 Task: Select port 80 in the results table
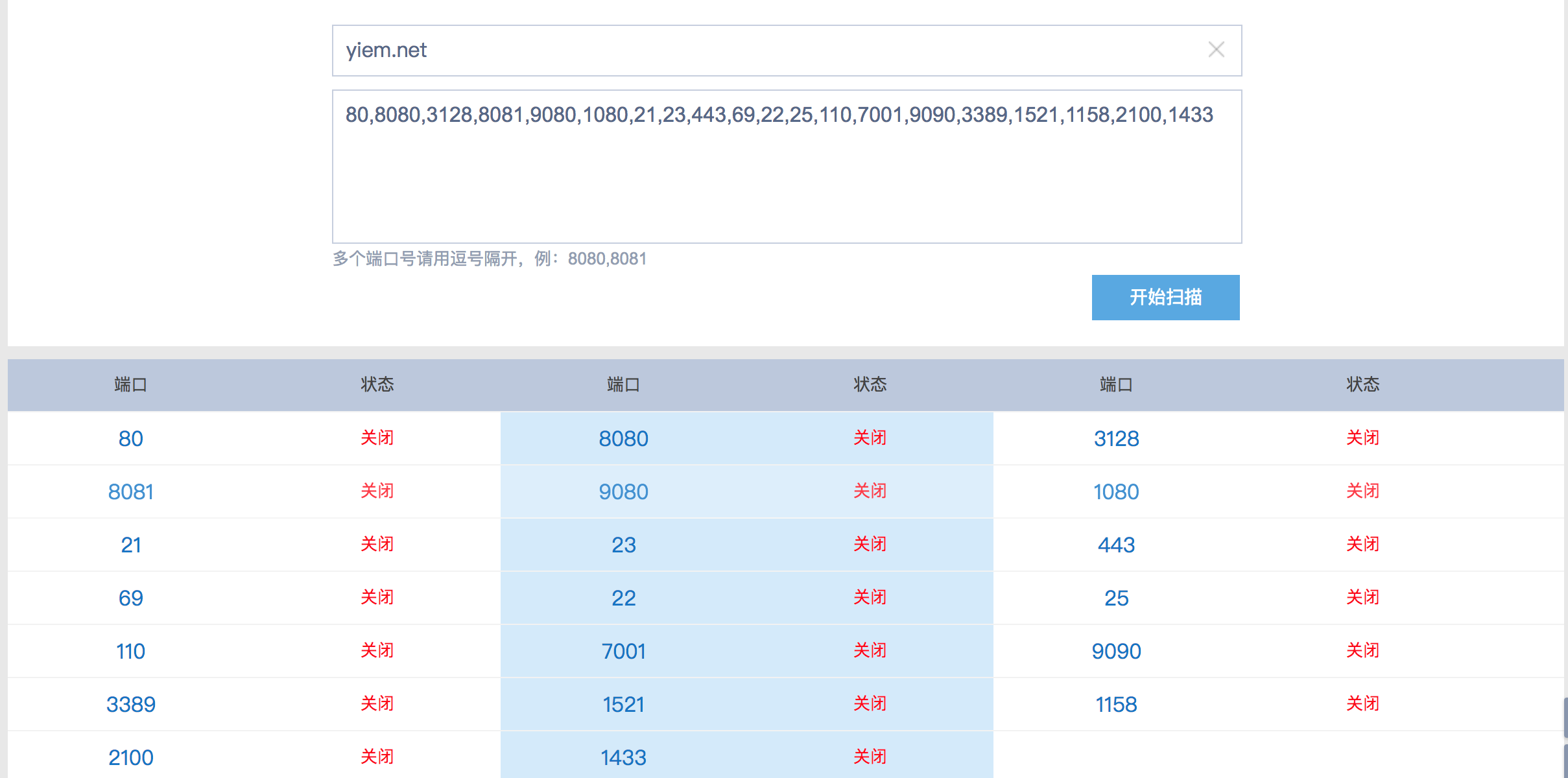(x=130, y=439)
